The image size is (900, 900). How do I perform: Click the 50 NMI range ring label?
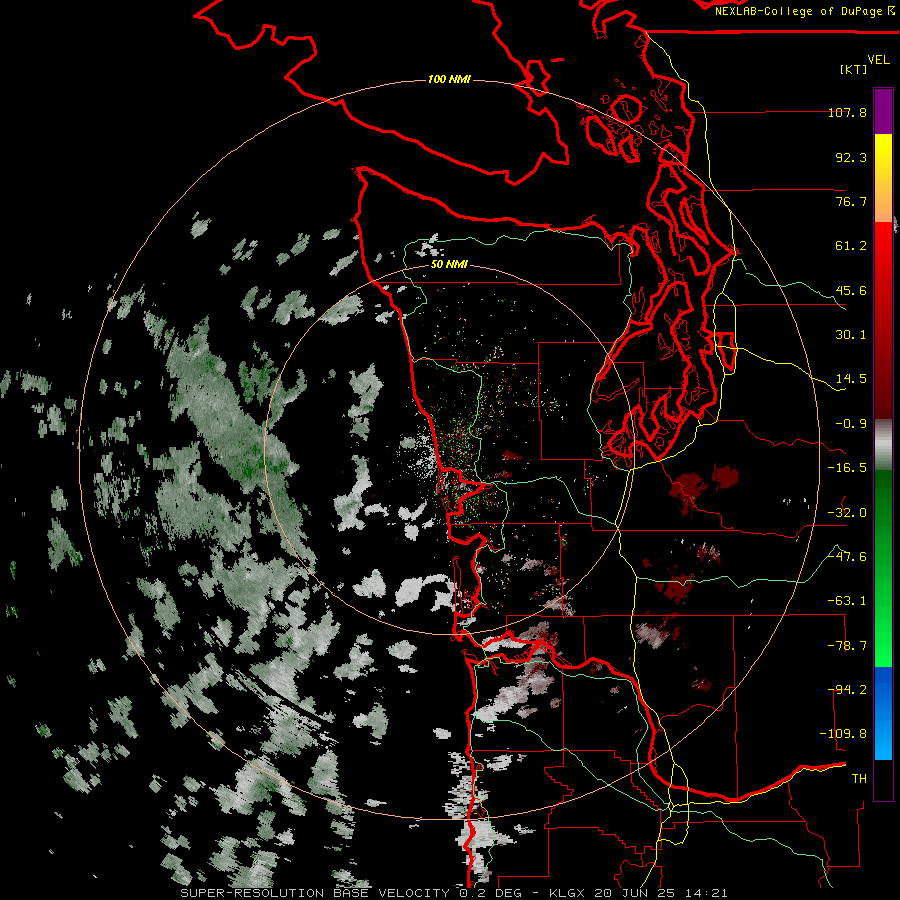(449, 264)
